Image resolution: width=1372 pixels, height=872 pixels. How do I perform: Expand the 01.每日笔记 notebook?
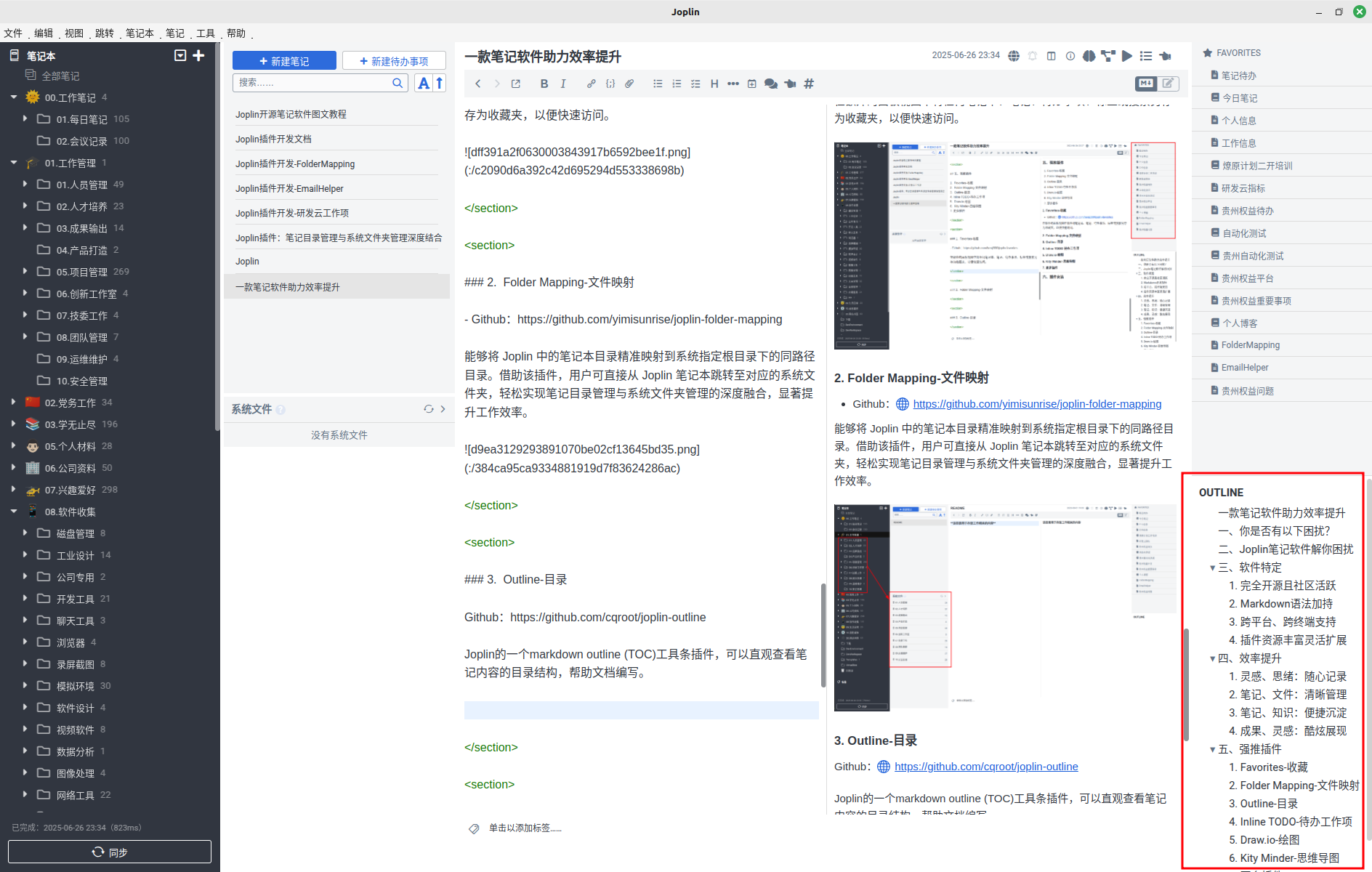(x=25, y=118)
